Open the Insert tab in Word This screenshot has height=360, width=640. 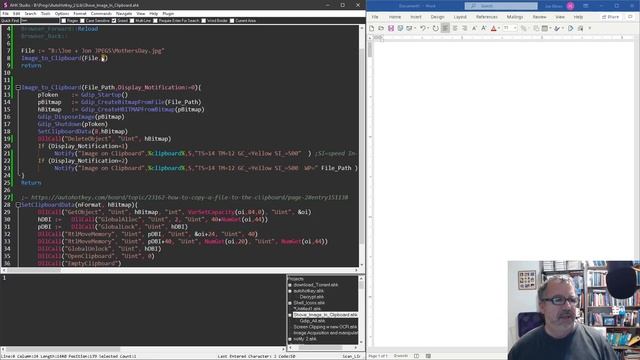coord(416,17)
